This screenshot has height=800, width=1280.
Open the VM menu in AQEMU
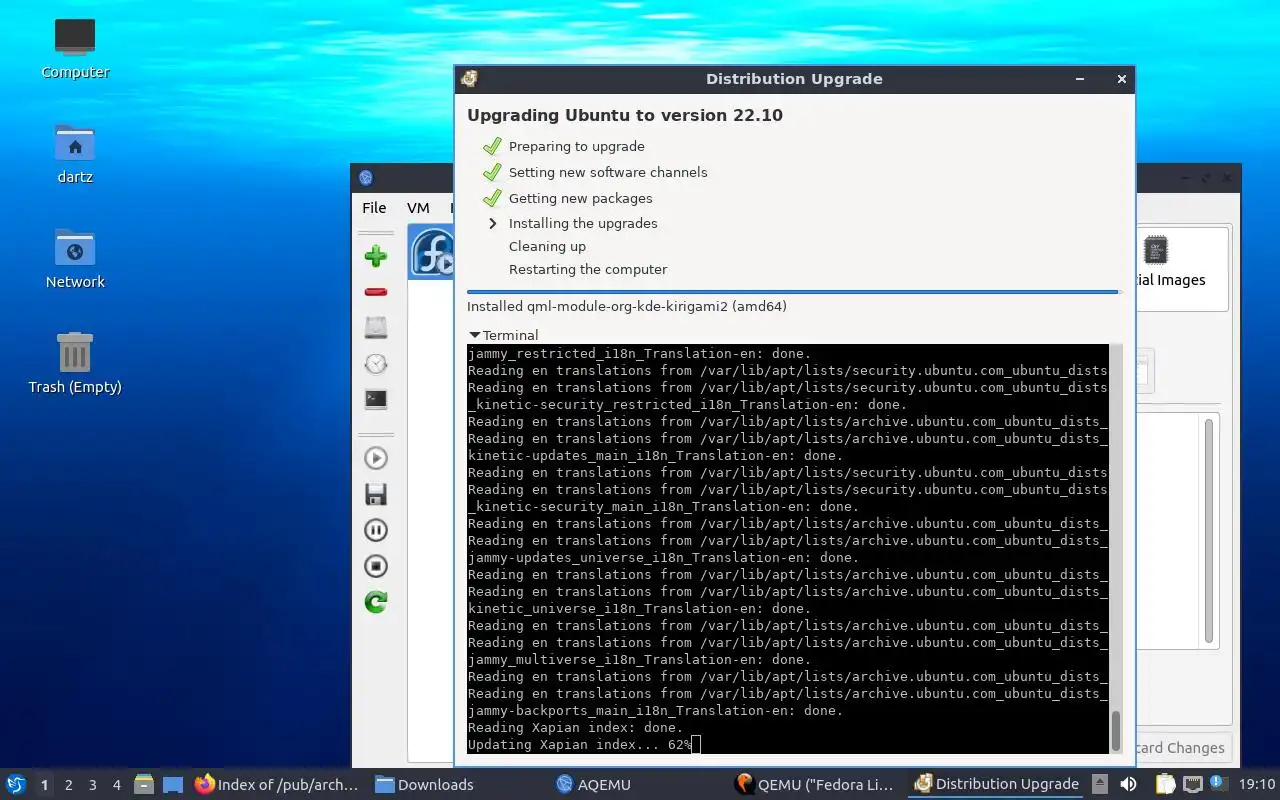click(418, 208)
